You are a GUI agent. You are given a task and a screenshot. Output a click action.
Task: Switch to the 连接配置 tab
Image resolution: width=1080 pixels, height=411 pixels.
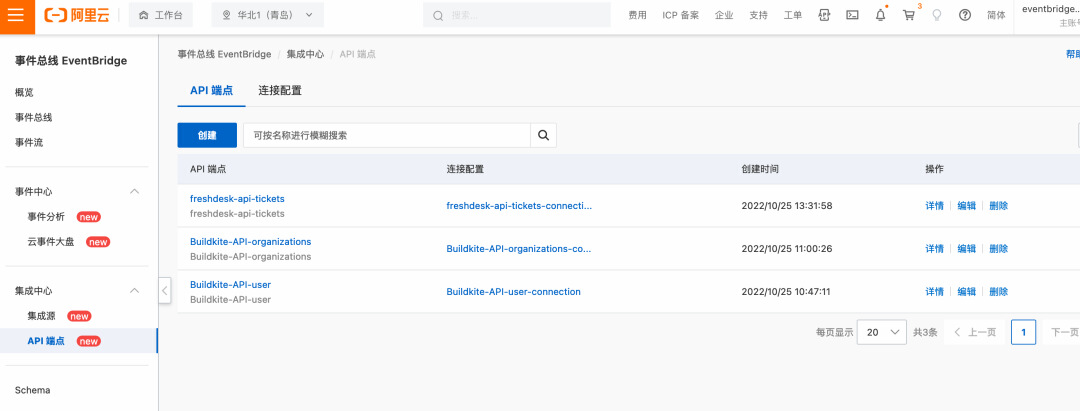click(x=280, y=90)
